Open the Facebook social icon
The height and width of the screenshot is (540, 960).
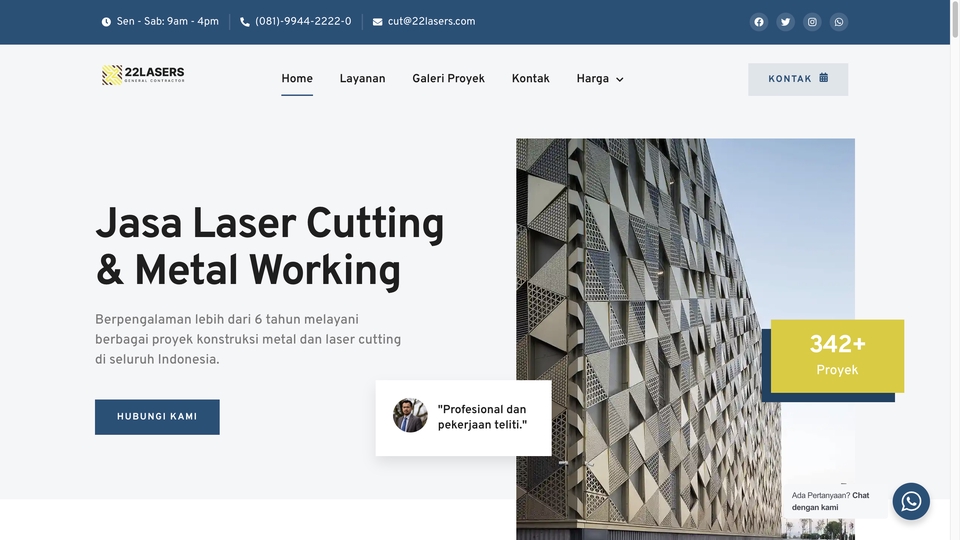click(759, 22)
